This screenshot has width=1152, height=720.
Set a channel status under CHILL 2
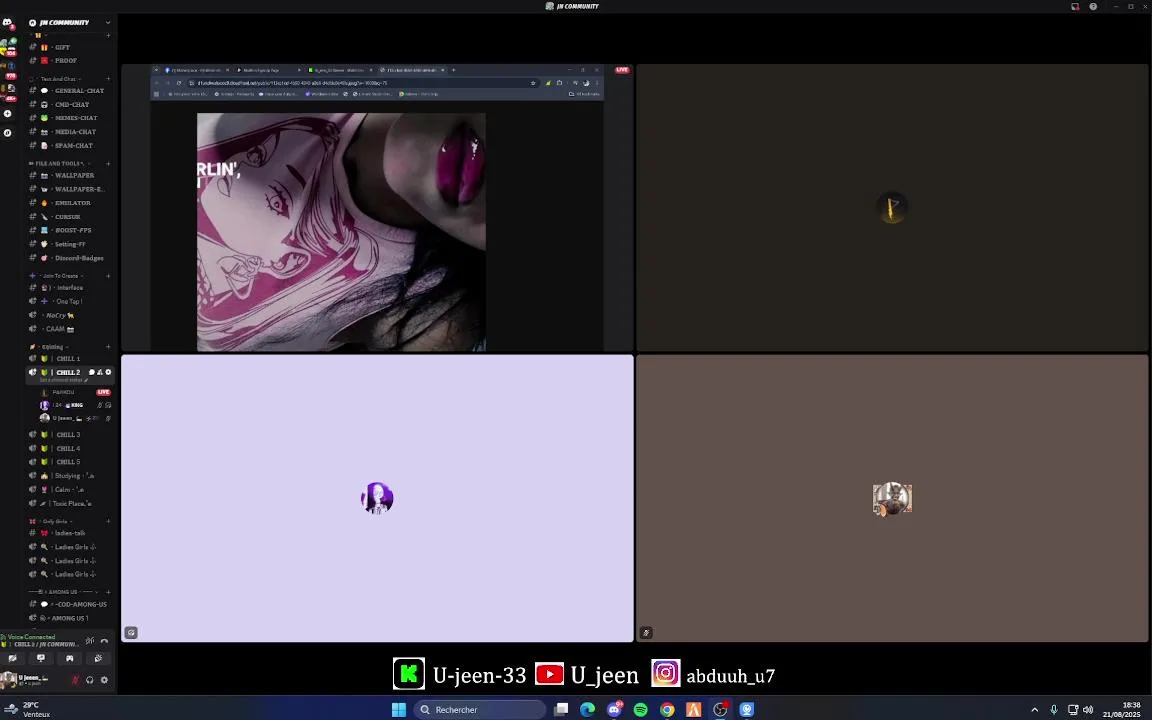(64, 381)
